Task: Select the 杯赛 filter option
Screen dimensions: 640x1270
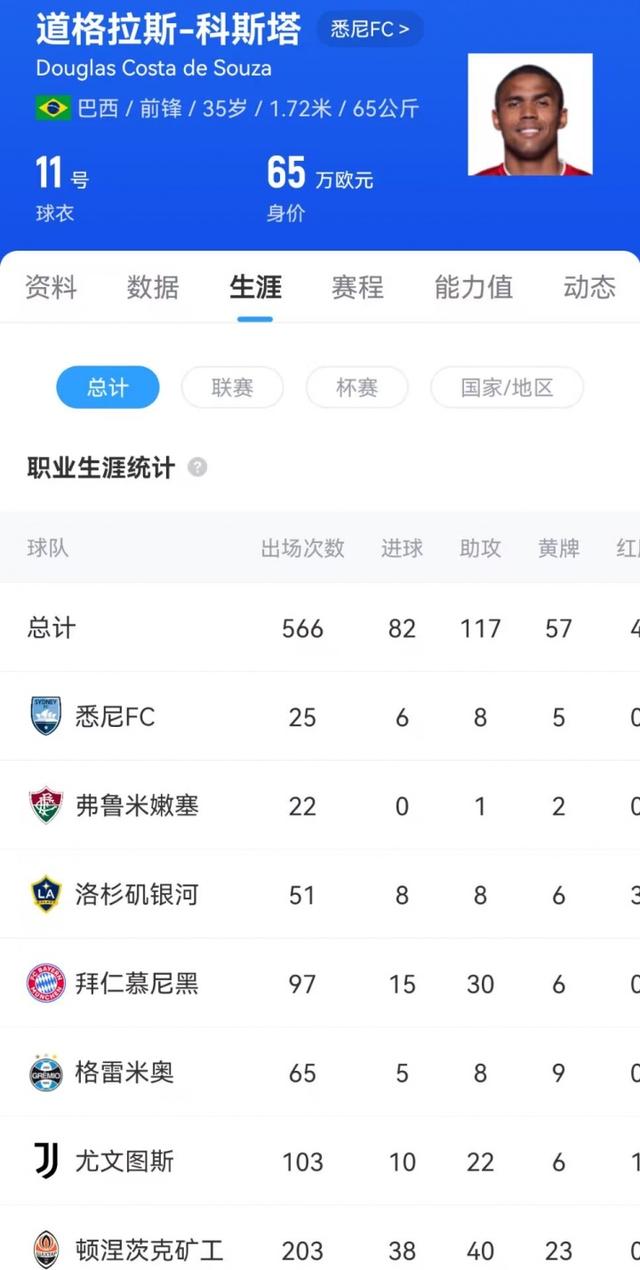Action: pyautogui.click(x=357, y=388)
